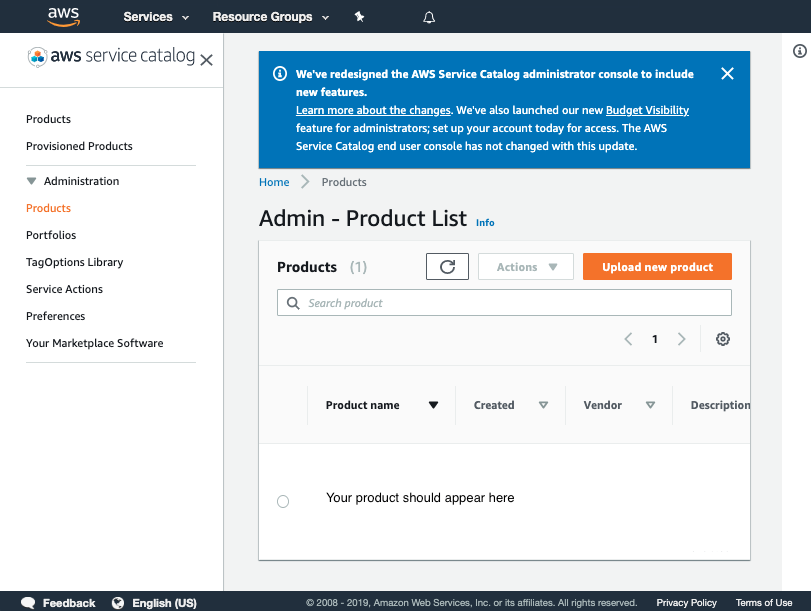Select page number 1 in pagination
Screen dimensions: 811x611
click(x=655, y=339)
